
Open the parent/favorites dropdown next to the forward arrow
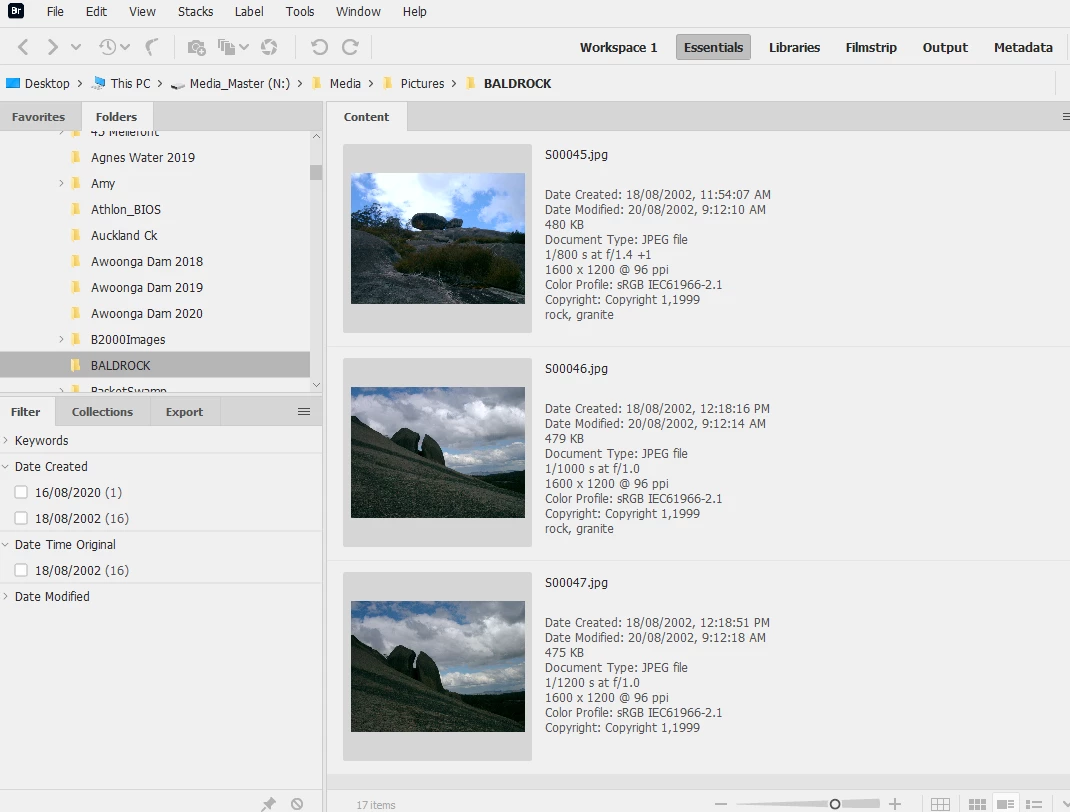point(76,47)
